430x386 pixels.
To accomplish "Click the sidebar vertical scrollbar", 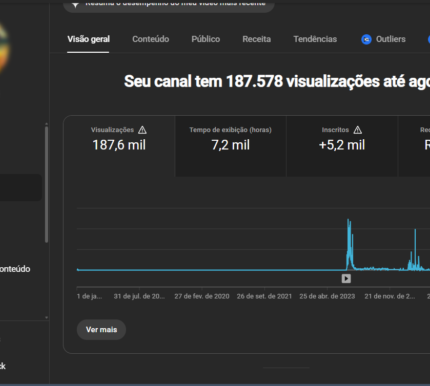I will point(46,183).
